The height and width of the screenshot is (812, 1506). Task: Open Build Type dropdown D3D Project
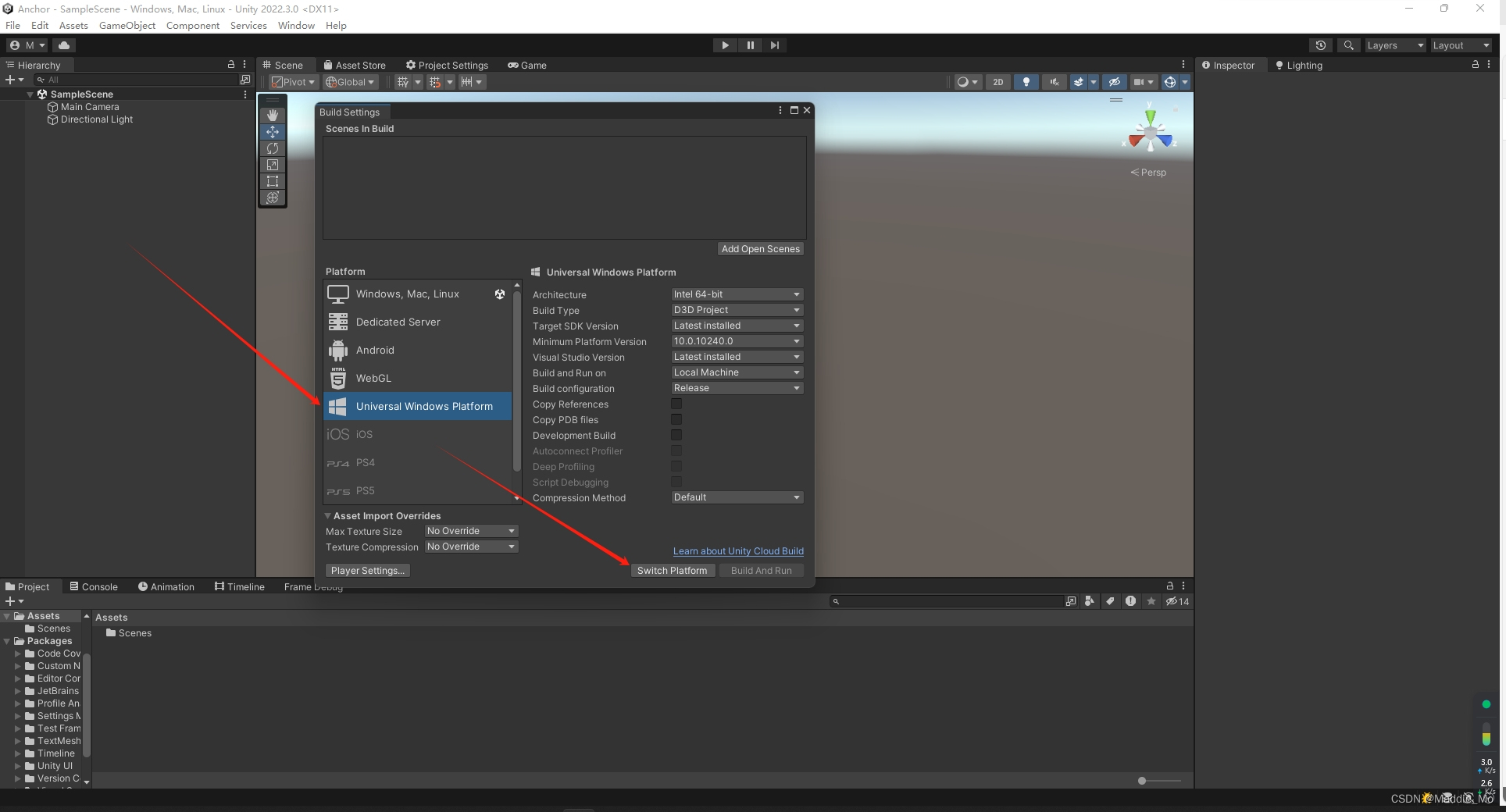coord(737,310)
